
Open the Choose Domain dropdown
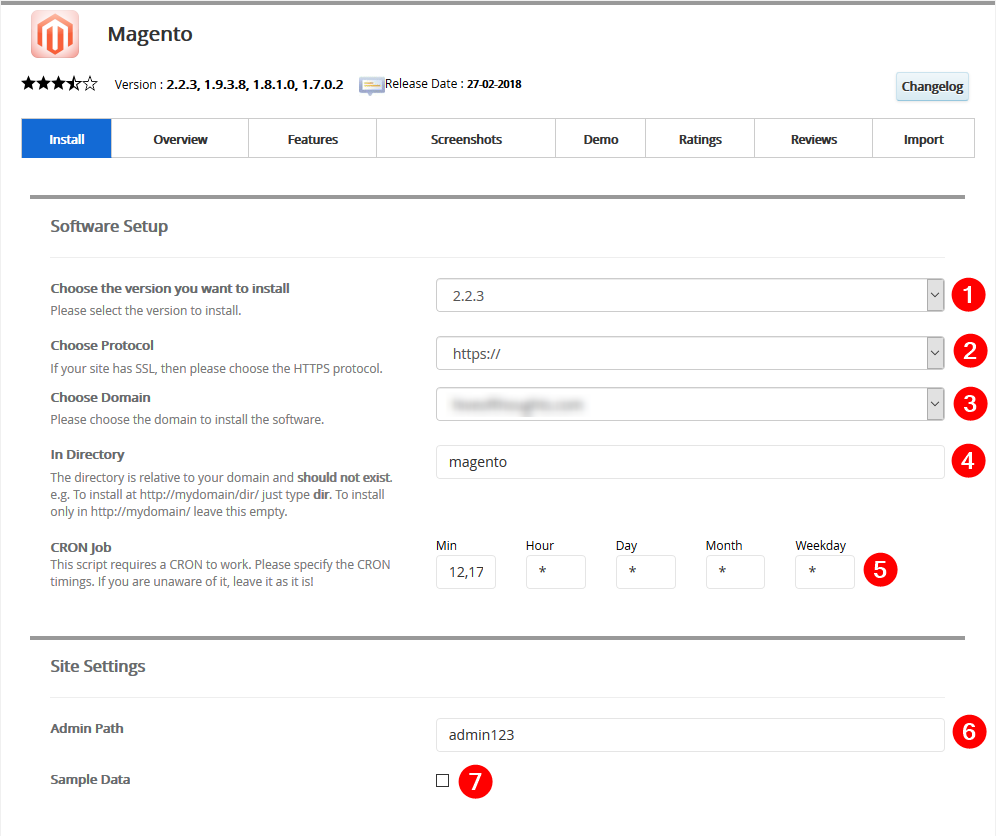click(690, 404)
